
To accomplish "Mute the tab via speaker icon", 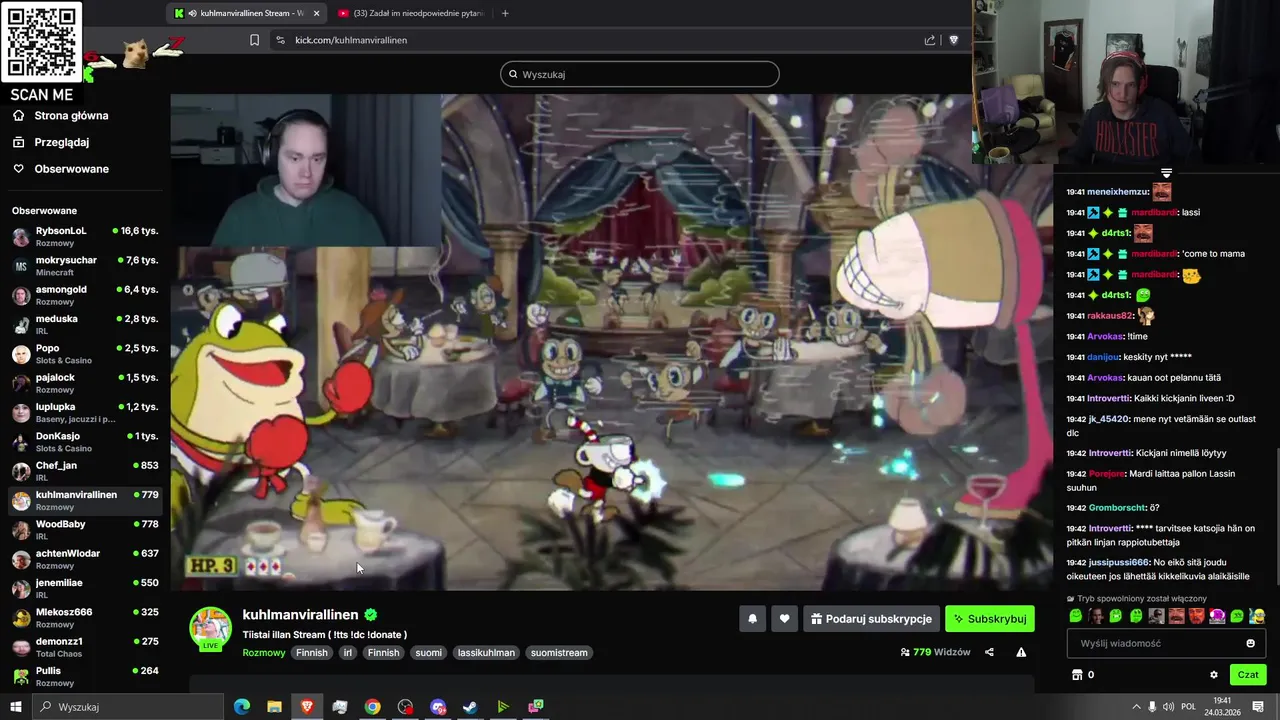I will (x=192, y=13).
